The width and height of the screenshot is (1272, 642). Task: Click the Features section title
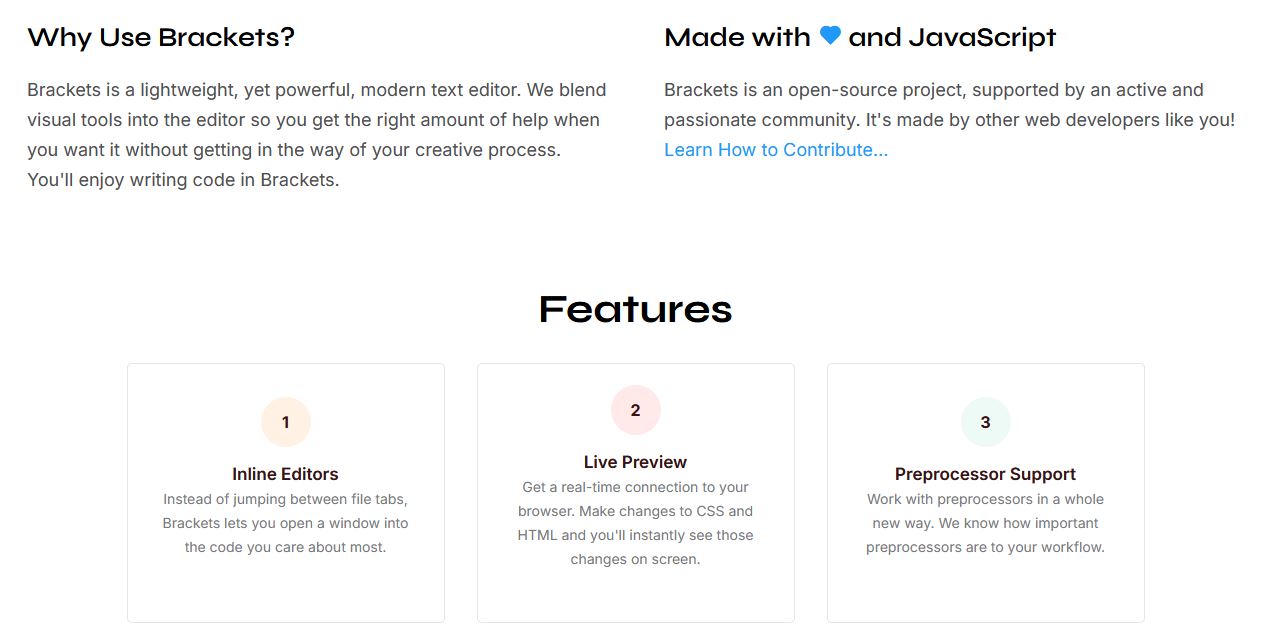pyautogui.click(x=636, y=309)
